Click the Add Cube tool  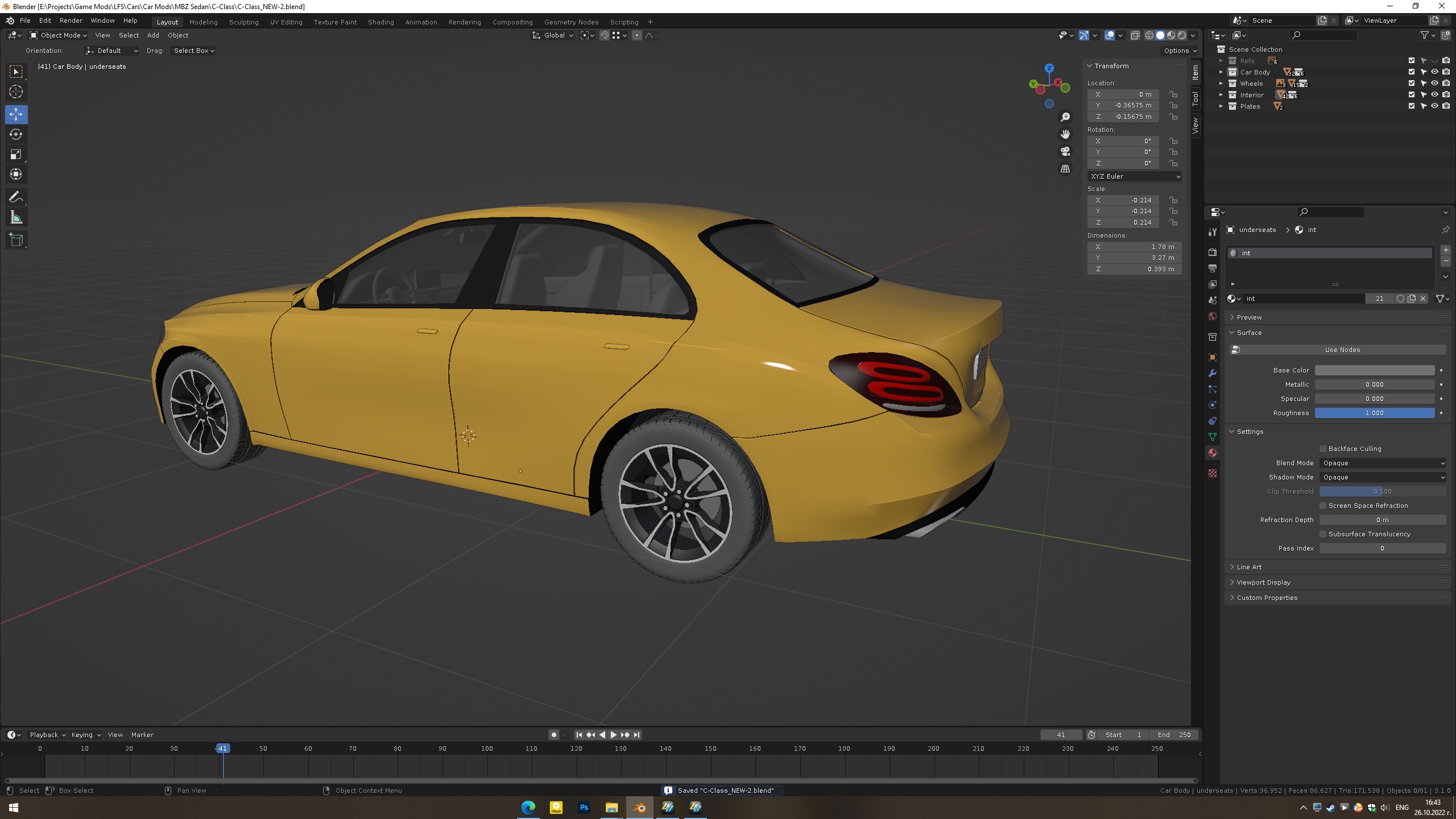point(16,240)
